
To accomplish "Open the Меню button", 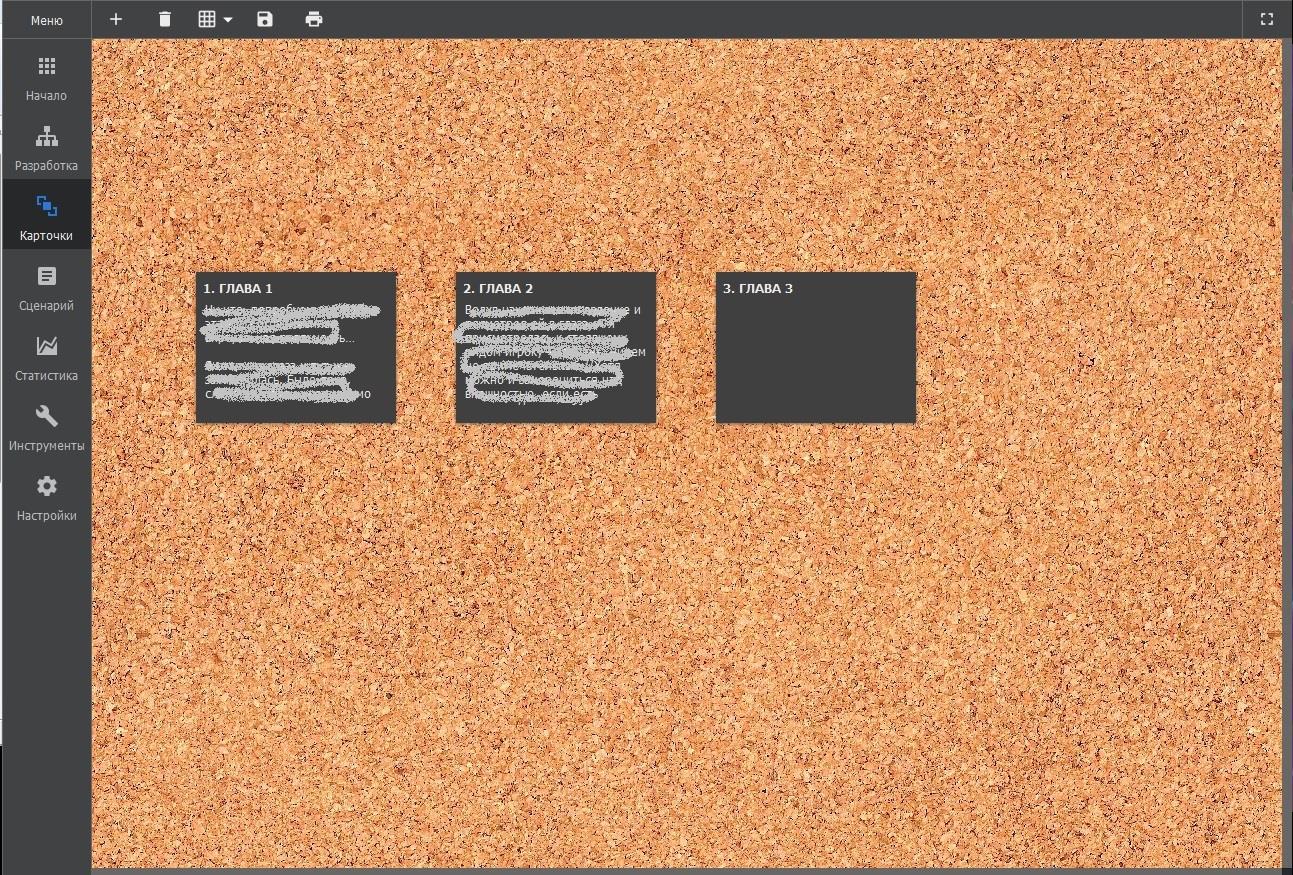I will [46, 20].
